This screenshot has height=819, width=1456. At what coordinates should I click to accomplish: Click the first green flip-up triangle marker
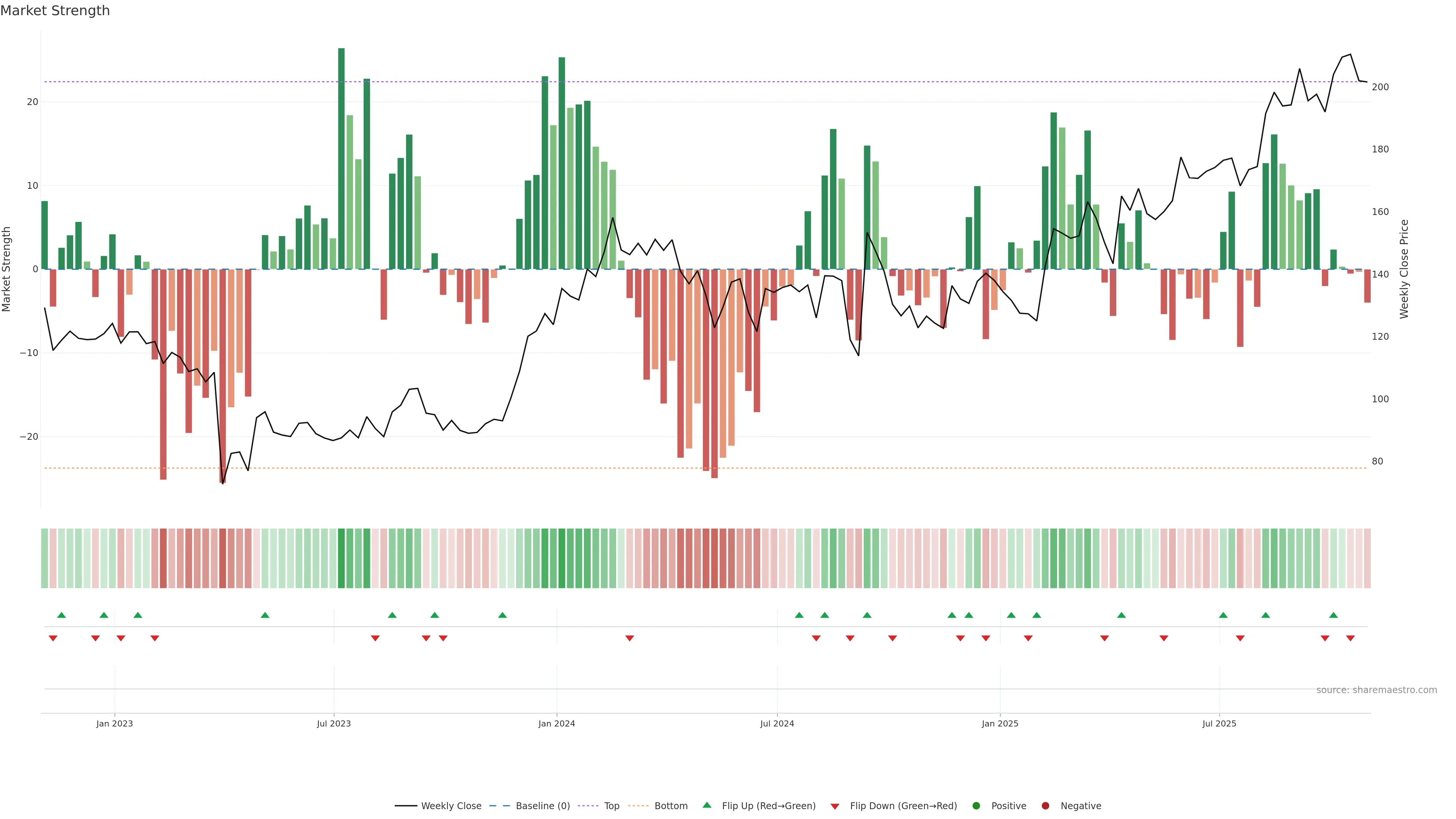(61, 615)
